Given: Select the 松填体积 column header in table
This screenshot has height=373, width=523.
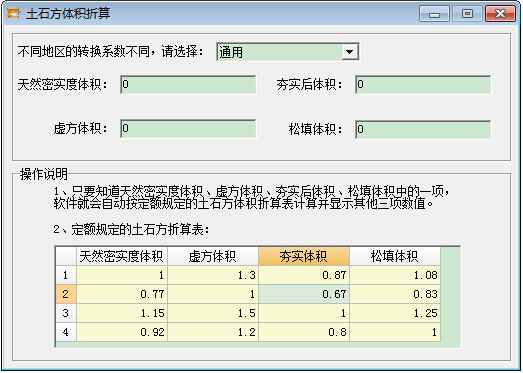Looking at the screenshot, I should click(x=395, y=256).
